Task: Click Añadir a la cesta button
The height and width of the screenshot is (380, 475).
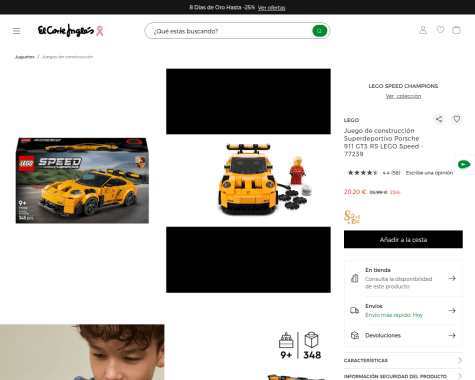Action: tap(403, 239)
